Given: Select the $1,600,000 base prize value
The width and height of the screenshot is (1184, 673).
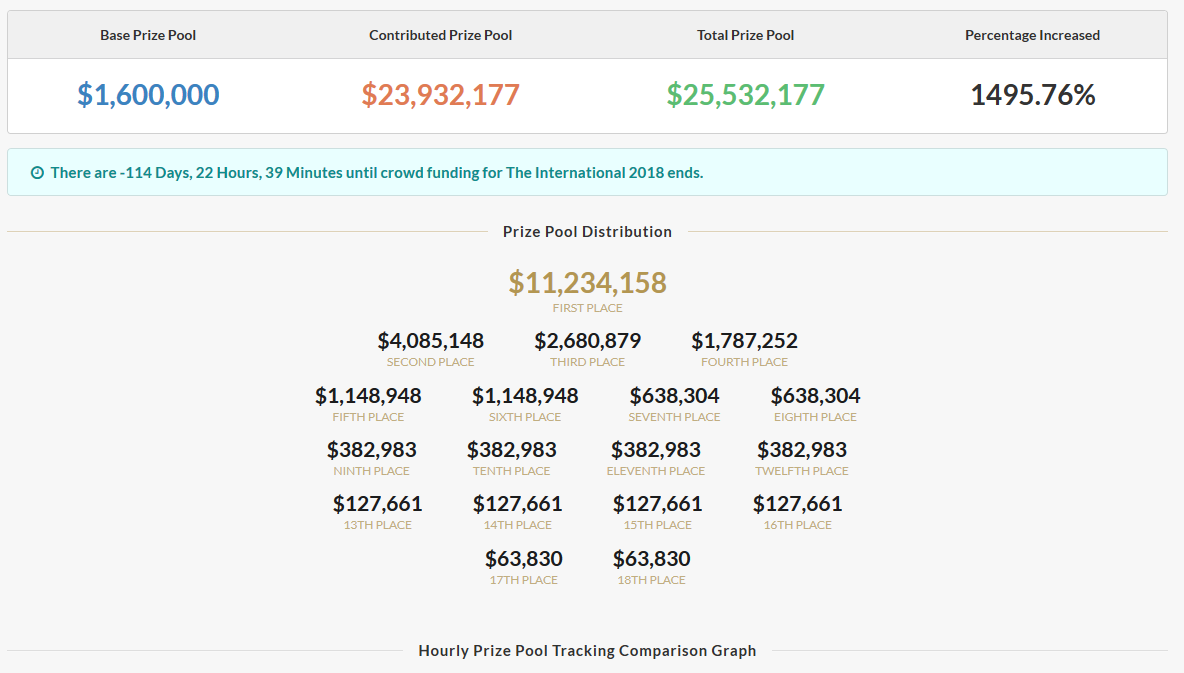Looking at the screenshot, I should tap(148, 94).
